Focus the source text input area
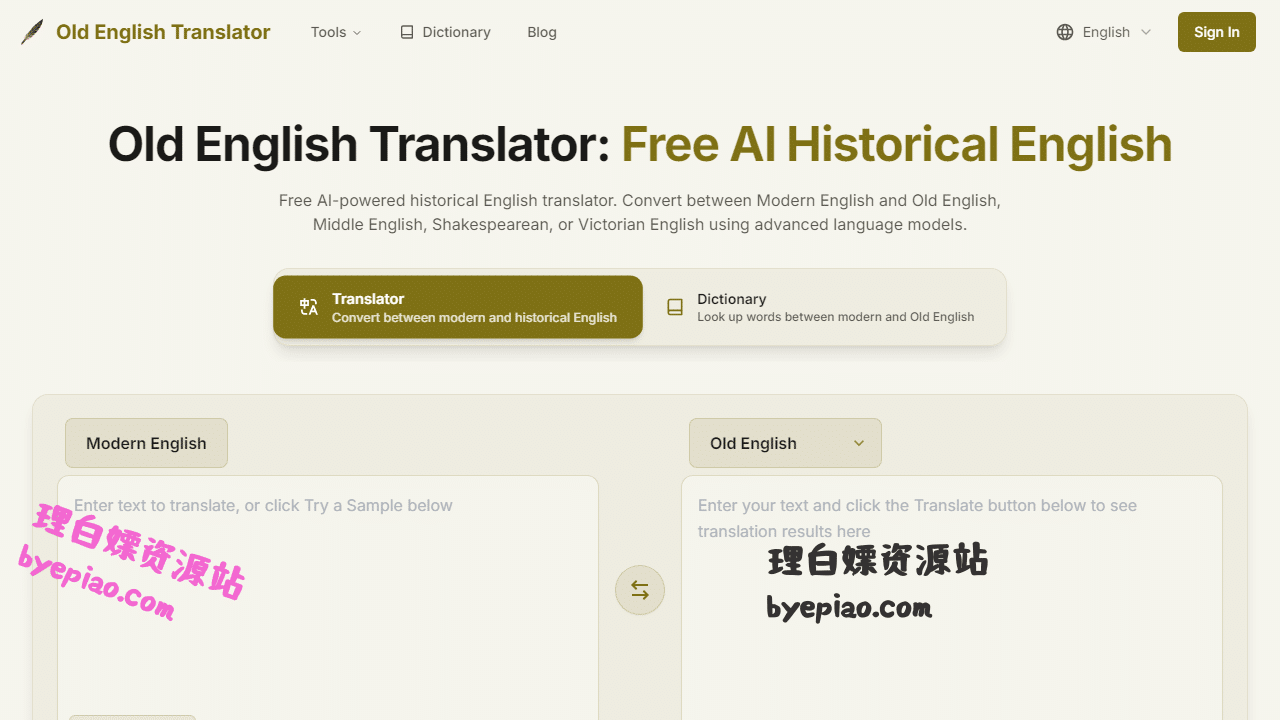 click(x=328, y=597)
